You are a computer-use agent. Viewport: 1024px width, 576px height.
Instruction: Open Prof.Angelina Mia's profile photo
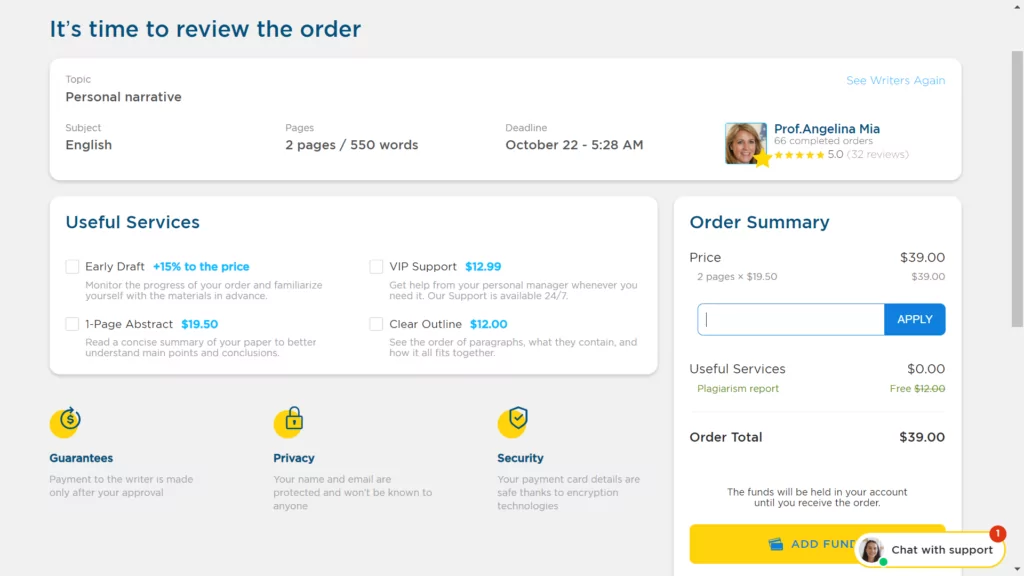745,143
